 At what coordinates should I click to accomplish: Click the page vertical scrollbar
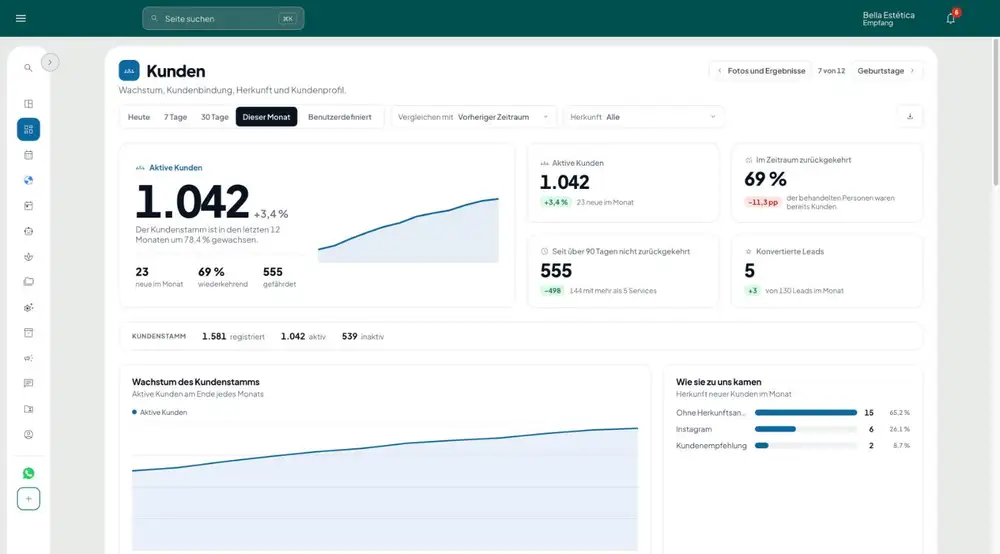coord(996,112)
